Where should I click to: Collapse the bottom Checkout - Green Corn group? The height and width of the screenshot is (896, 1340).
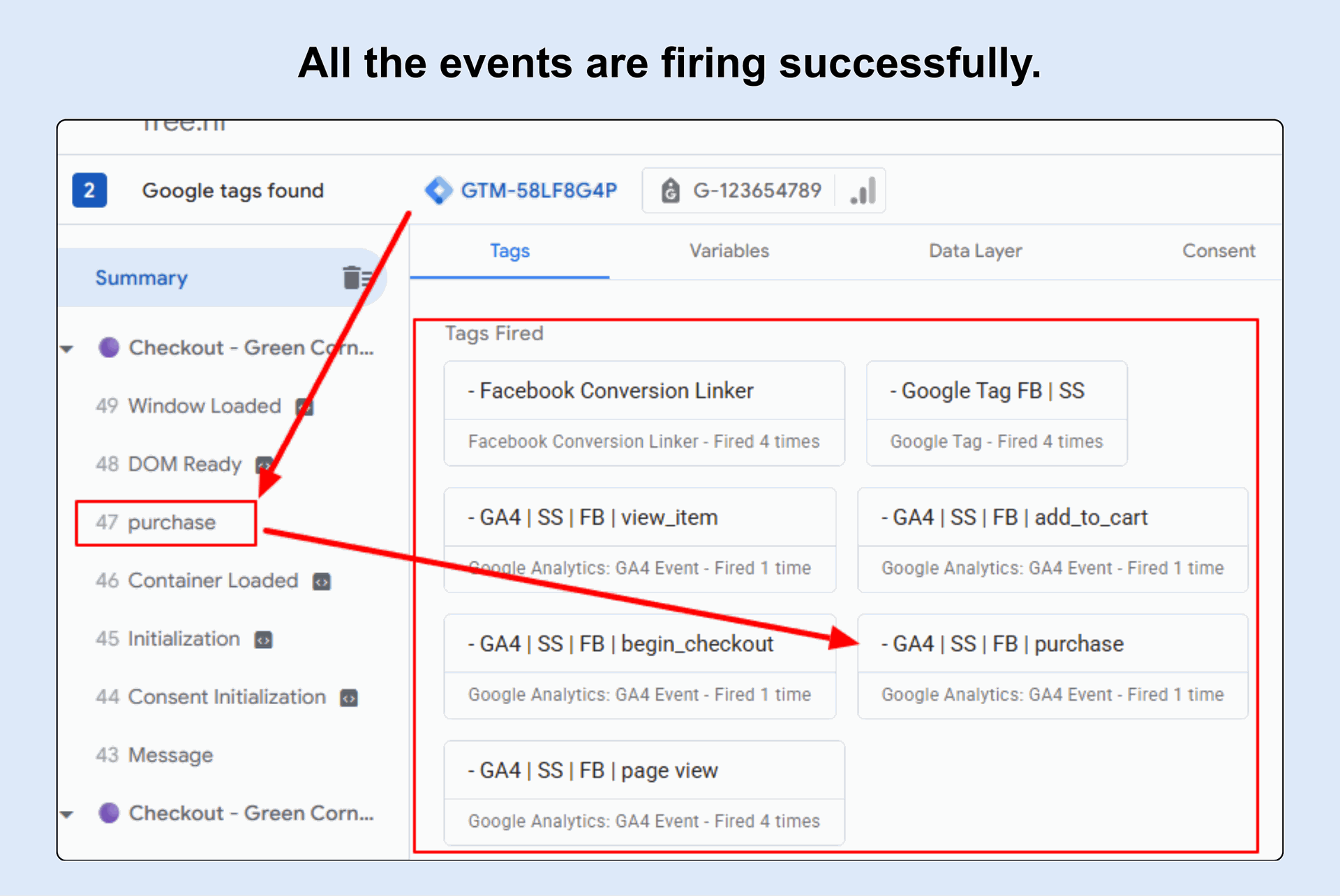tap(67, 814)
